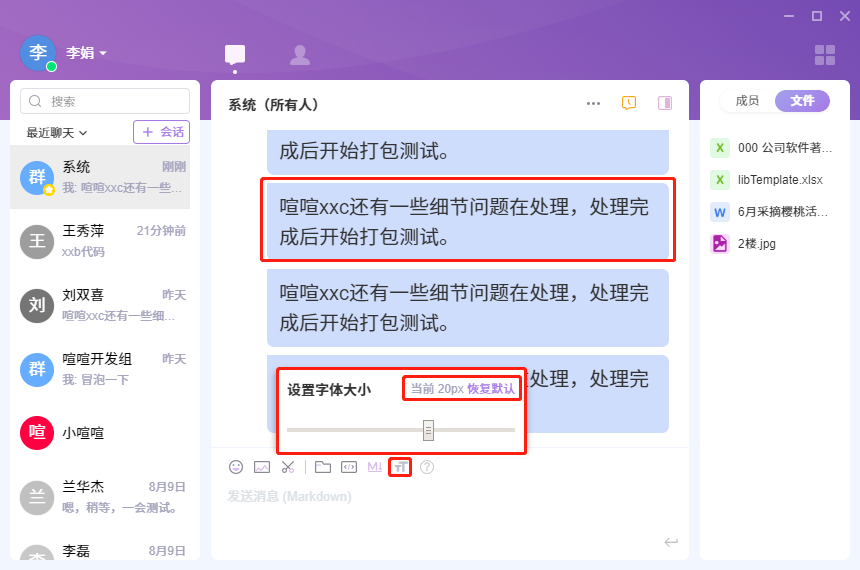Toggle Markdown mode with the M↓ icon
Image resolution: width=860 pixels, height=570 pixels.
click(x=375, y=467)
